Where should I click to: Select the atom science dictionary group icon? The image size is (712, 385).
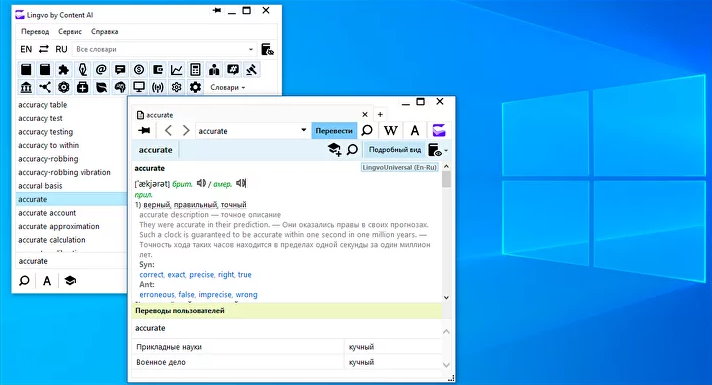(64, 87)
